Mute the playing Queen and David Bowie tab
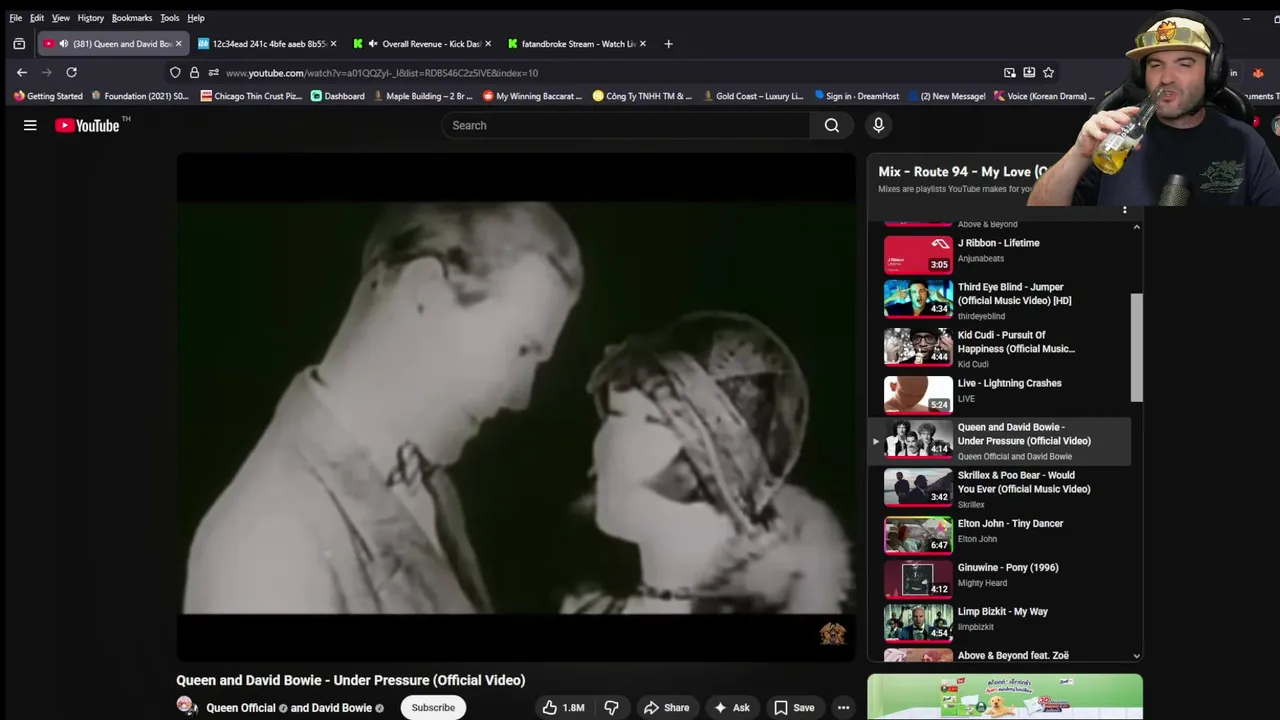 pos(63,44)
